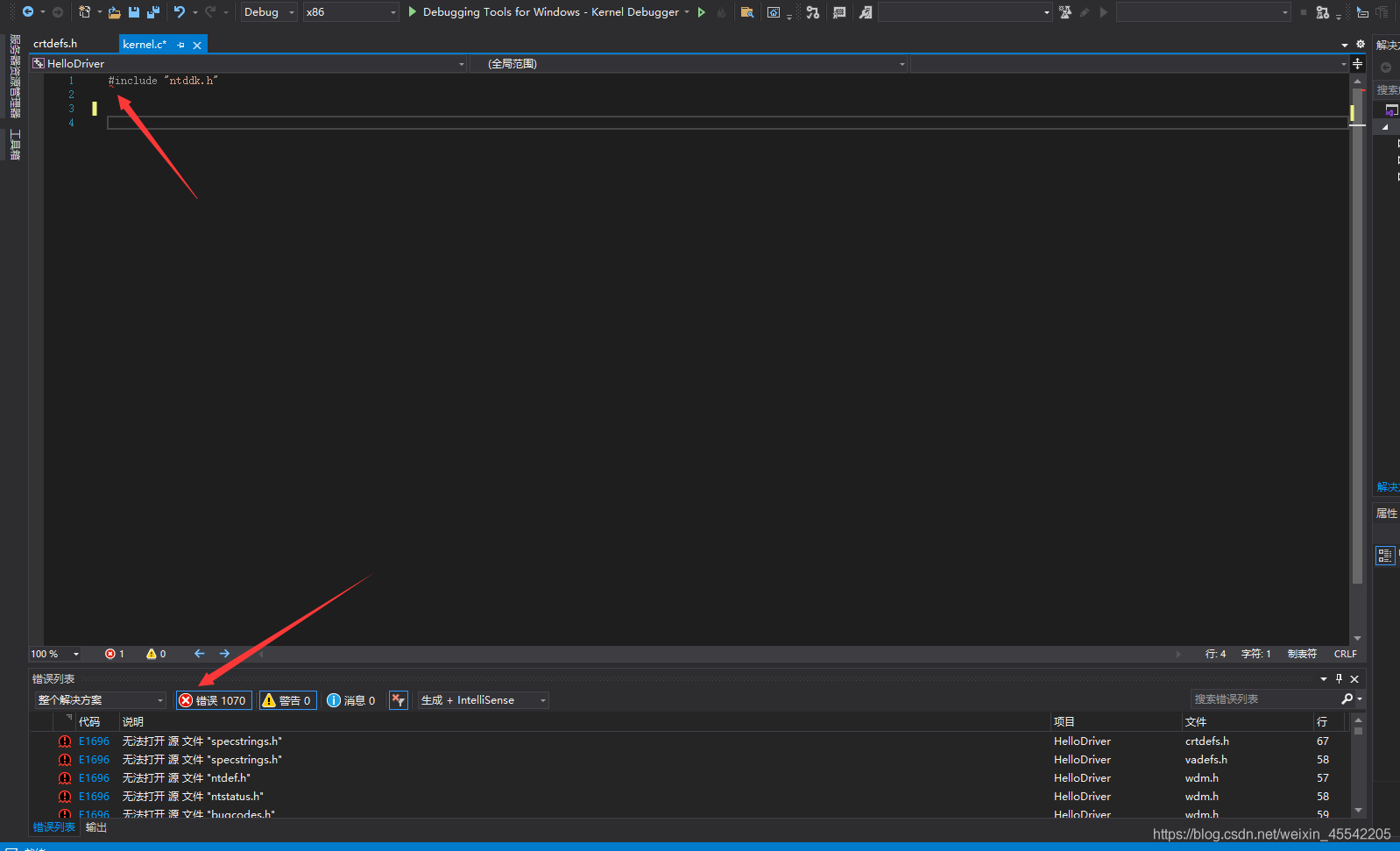Open the 整个解决方案 scope dropdown
The width and height of the screenshot is (1400, 851).
100,700
